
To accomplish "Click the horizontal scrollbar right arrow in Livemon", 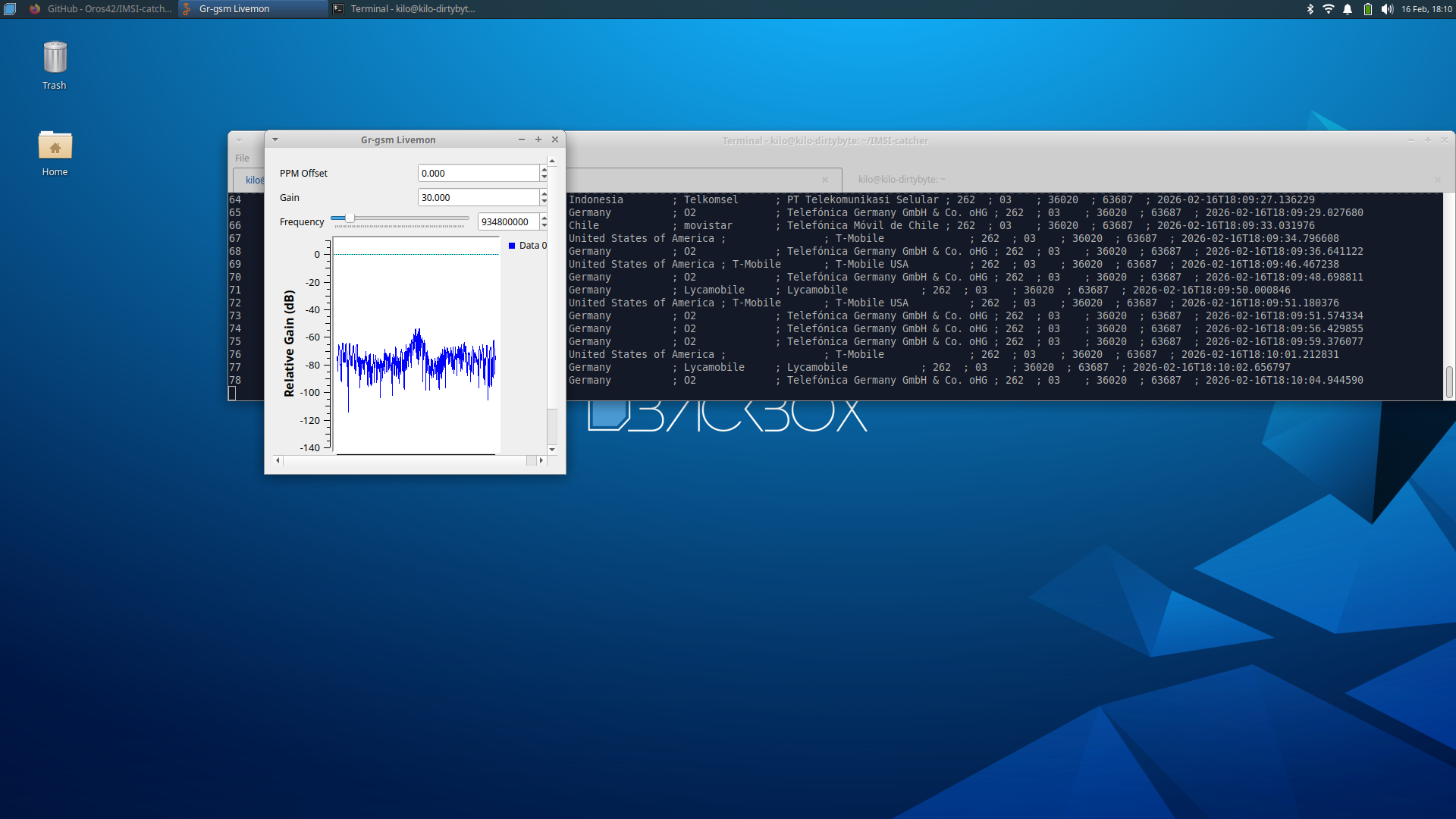I will point(541,460).
